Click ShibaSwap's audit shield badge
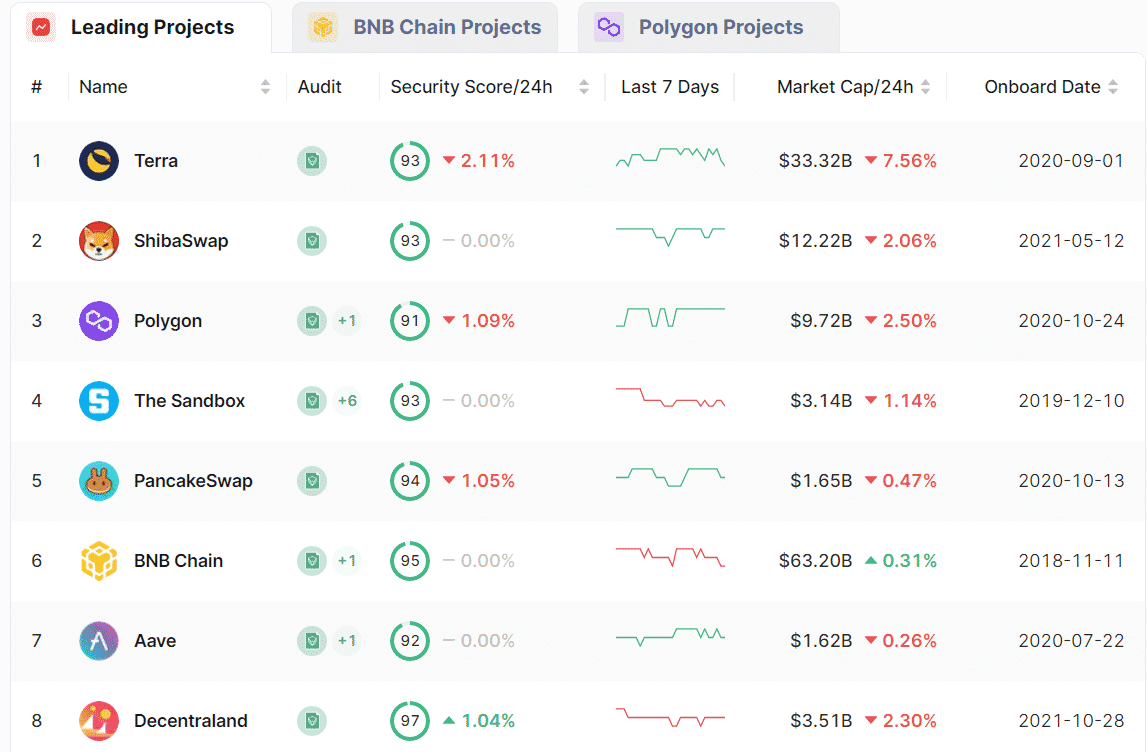Image resolution: width=1147 pixels, height=752 pixels. pos(312,241)
